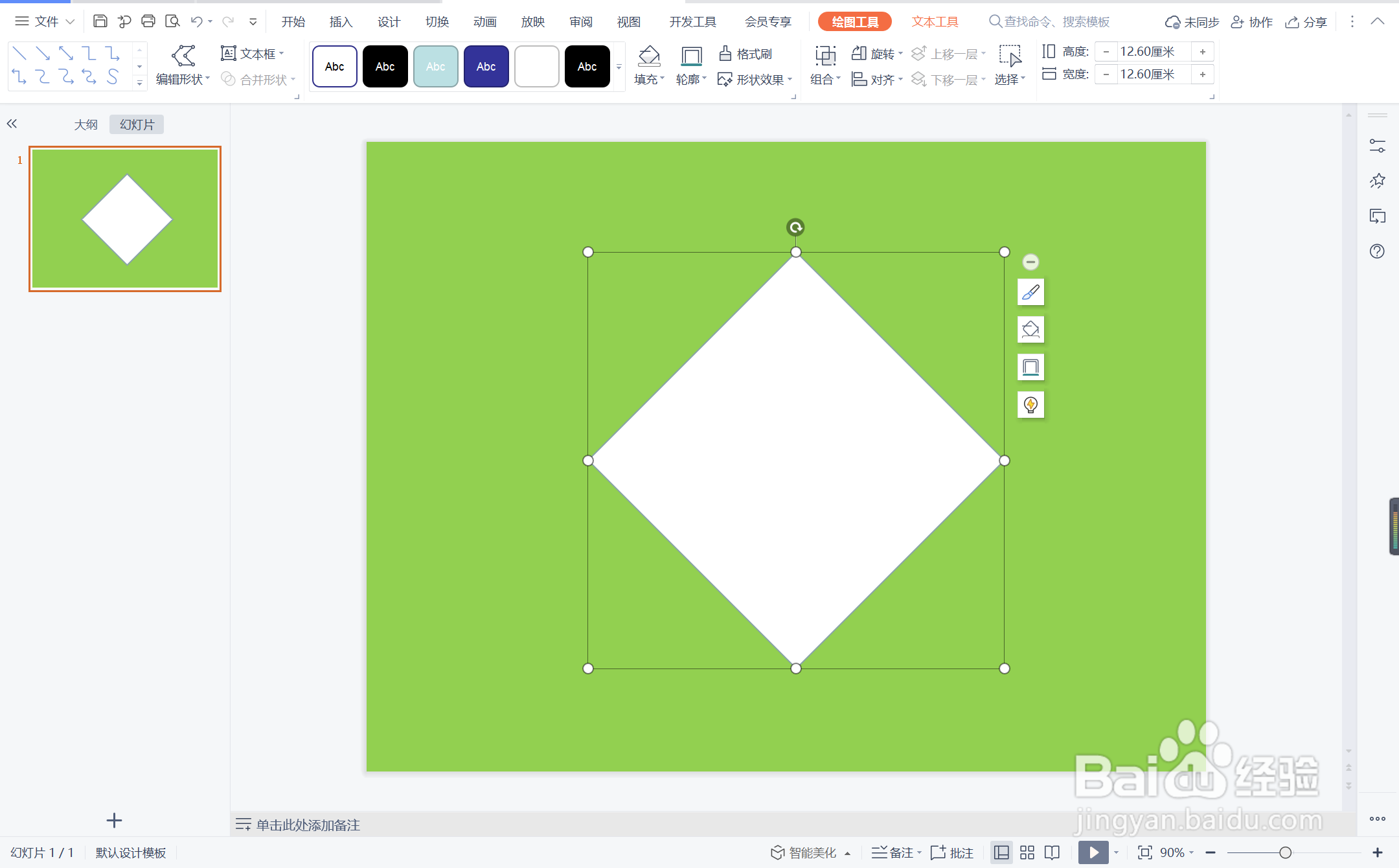The image size is (1399, 868).
Task: Select the S-curve connector line tool
Action: click(112, 77)
